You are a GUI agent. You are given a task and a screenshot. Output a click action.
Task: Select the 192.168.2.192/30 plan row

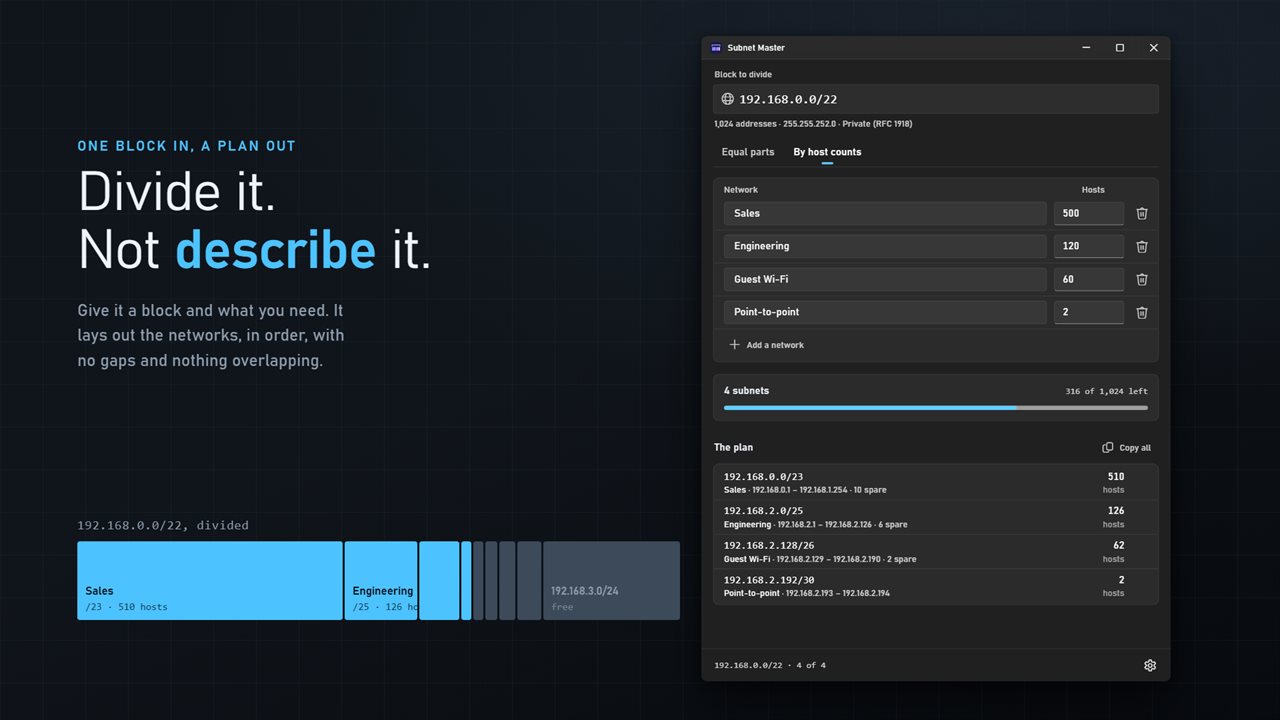coord(936,586)
